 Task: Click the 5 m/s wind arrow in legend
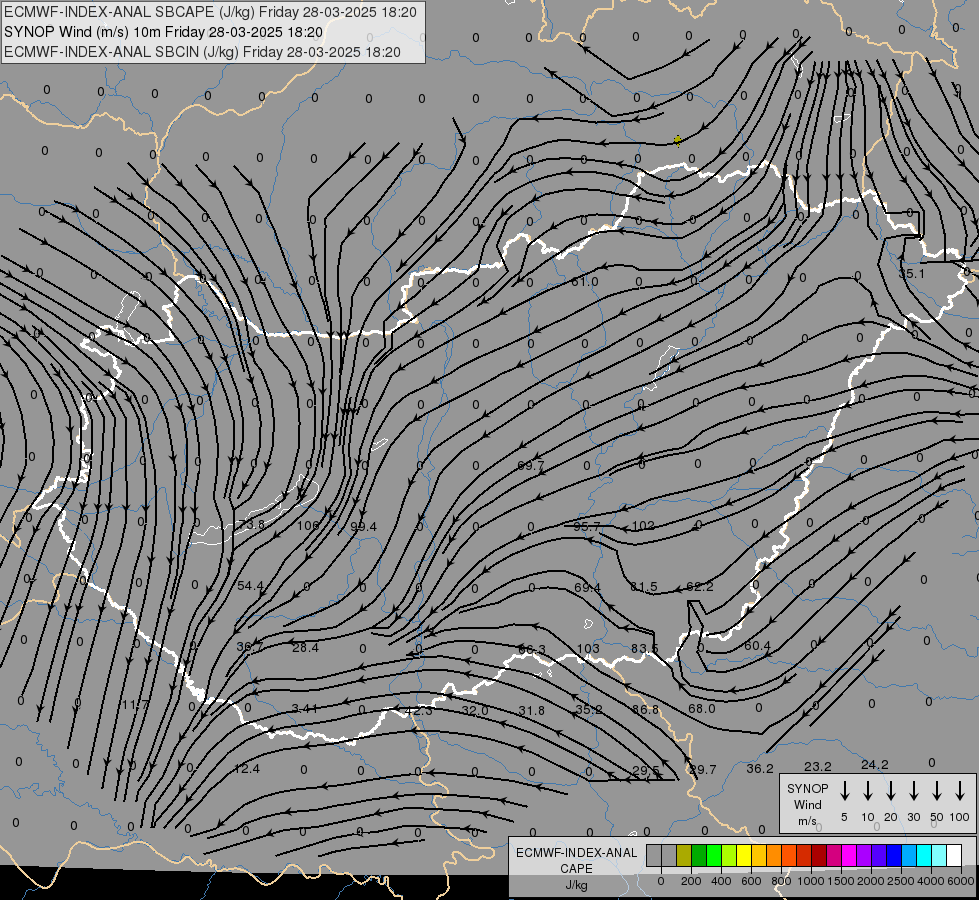tap(844, 791)
